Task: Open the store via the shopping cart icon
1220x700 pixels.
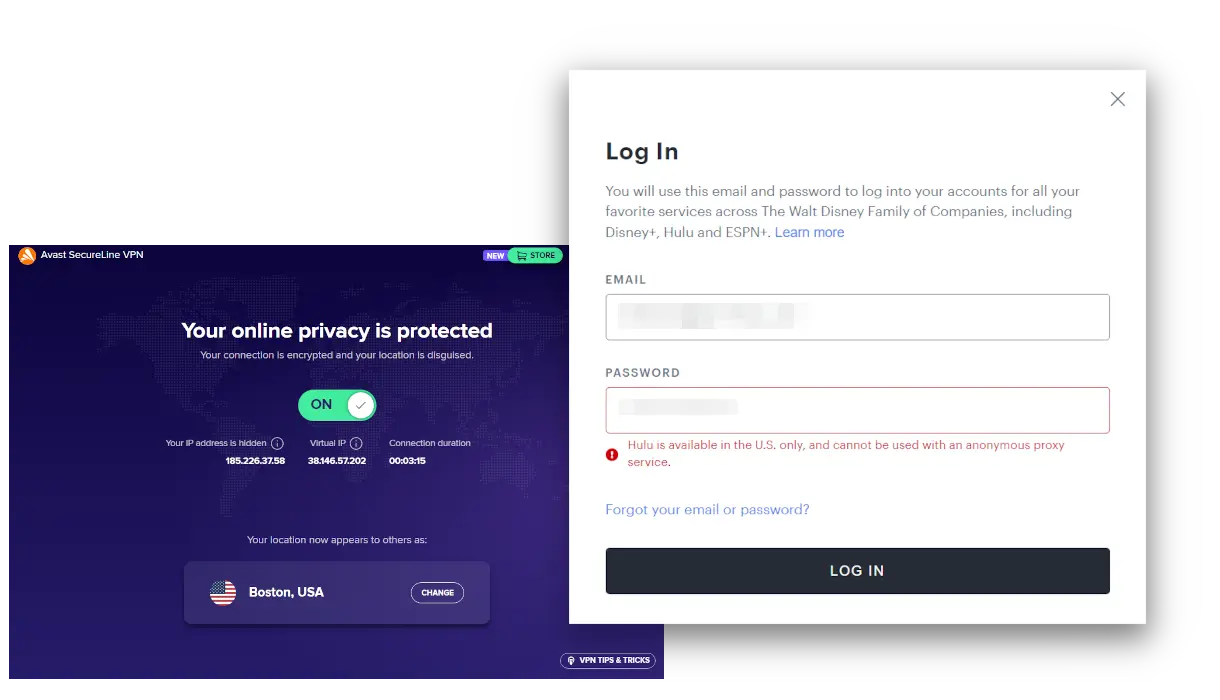Action: 520,255
